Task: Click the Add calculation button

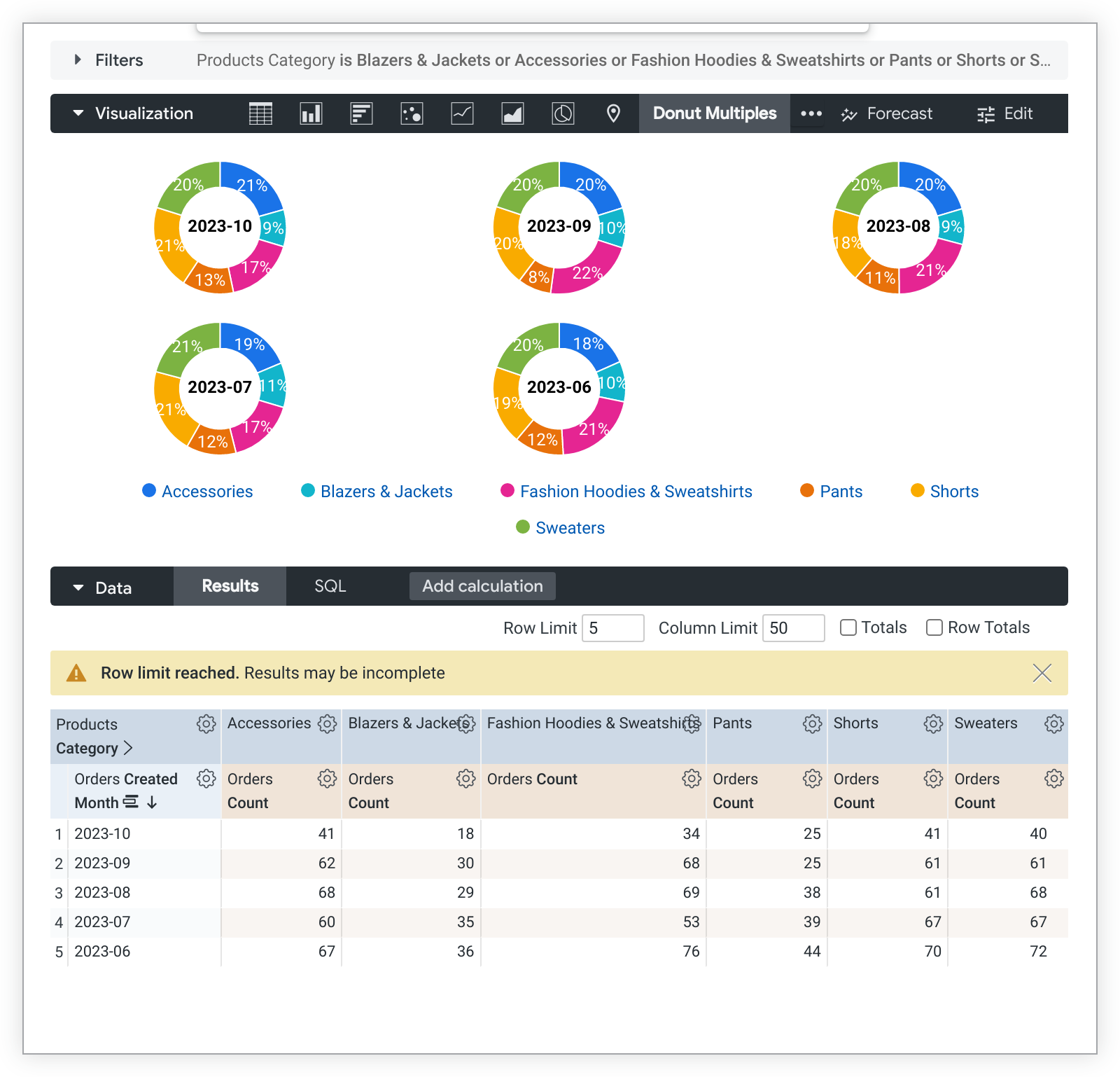Action: (x=482, y=586)
